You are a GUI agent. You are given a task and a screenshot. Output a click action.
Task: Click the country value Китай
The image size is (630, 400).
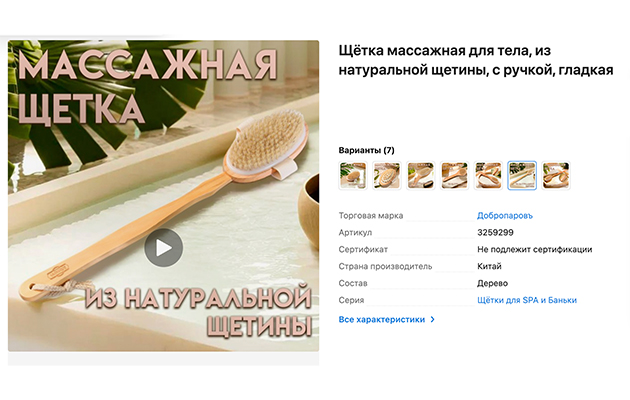[x=489, y=266]
